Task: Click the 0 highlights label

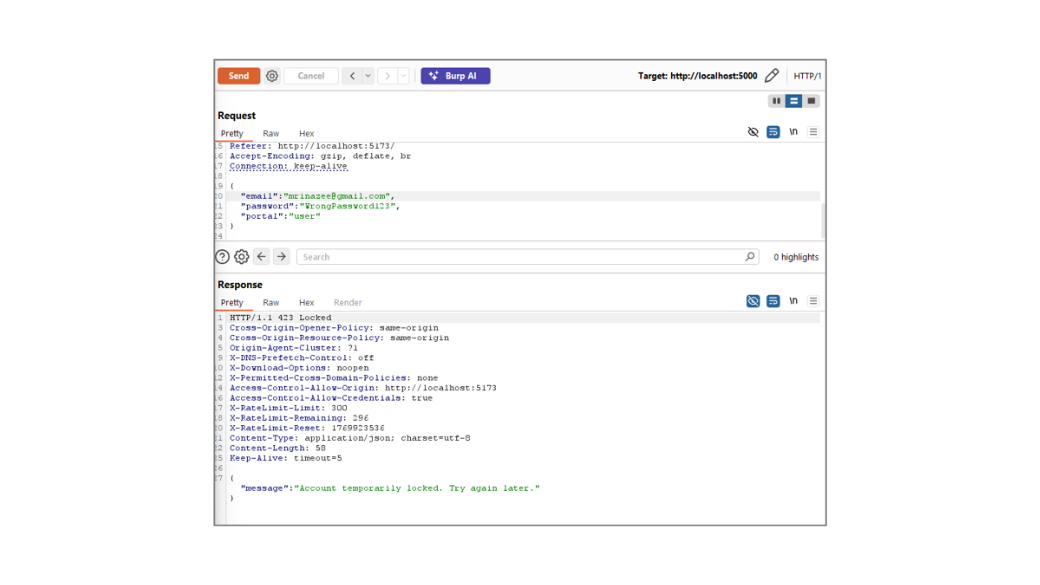Action: click(796, 257)
